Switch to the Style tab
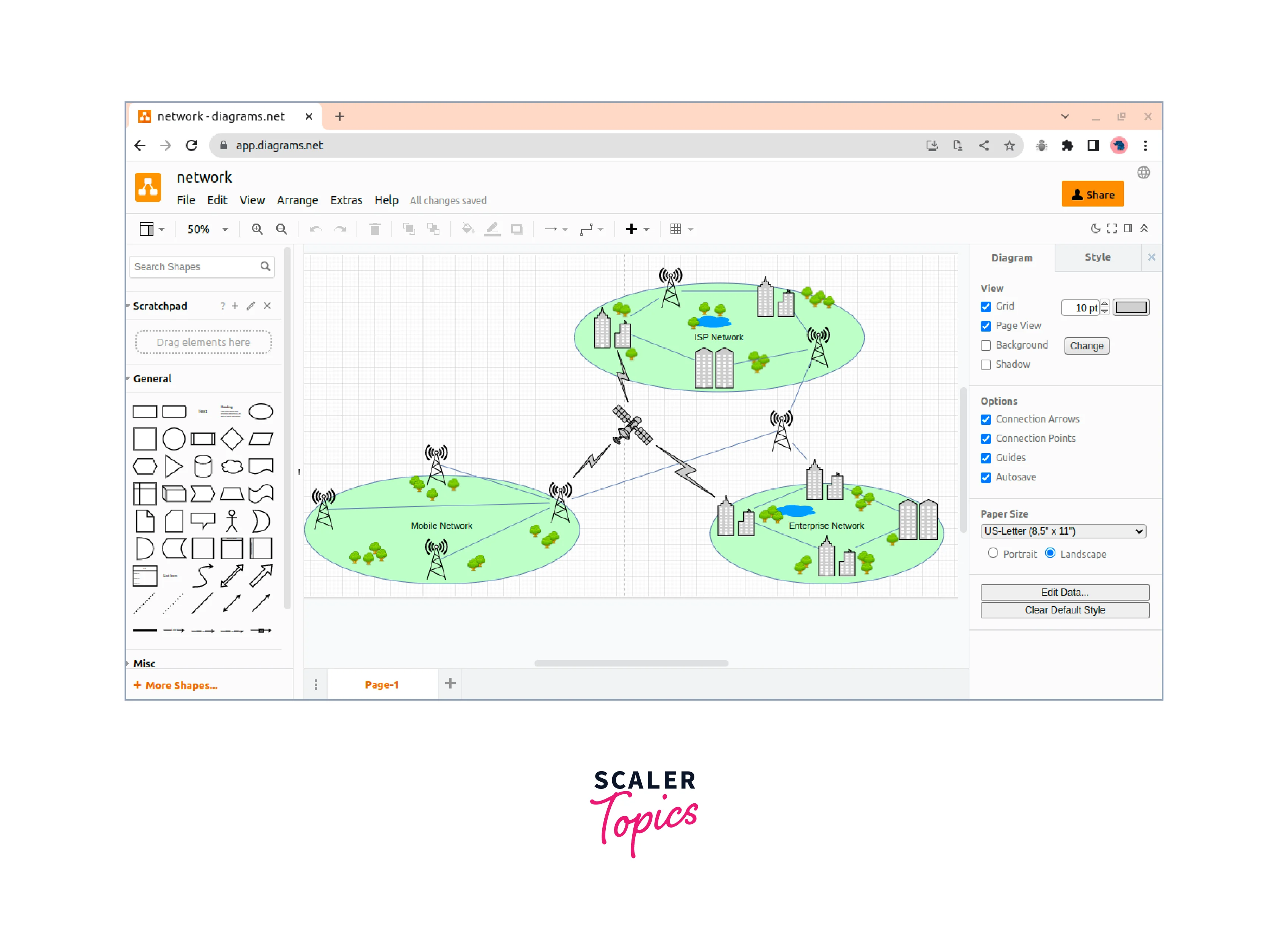 point(1097,257)
